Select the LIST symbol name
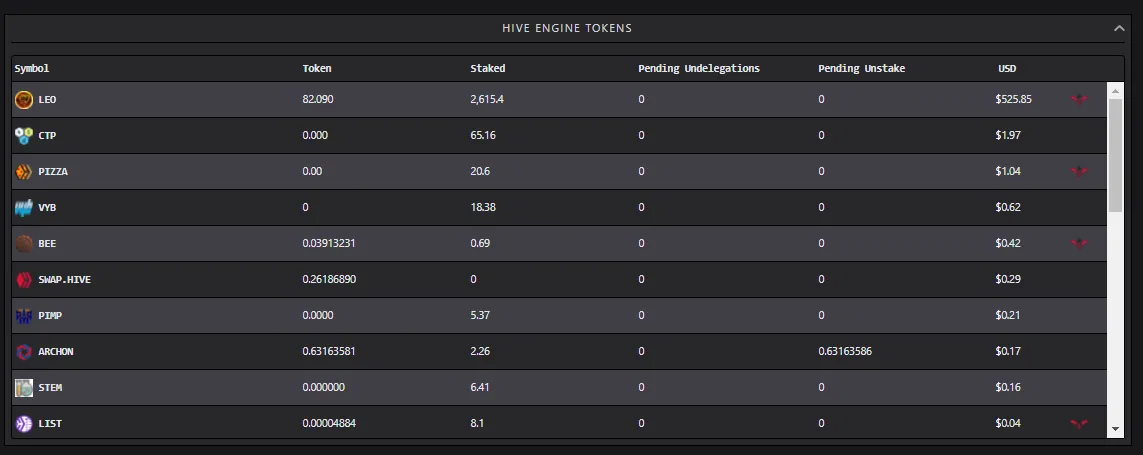Screen dimensions: 1143x455 coord(50,423)
